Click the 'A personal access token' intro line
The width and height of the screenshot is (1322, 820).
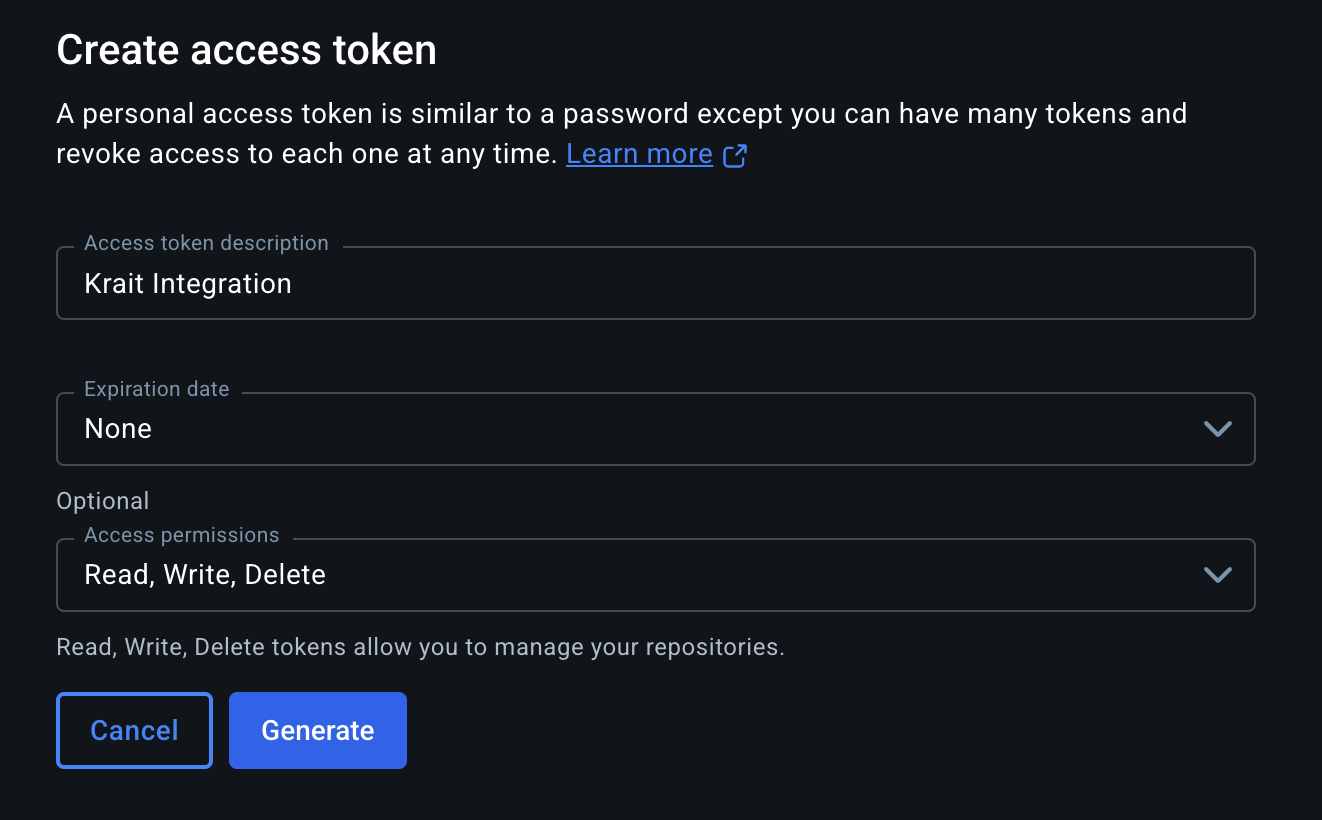[x=620, y=114]
